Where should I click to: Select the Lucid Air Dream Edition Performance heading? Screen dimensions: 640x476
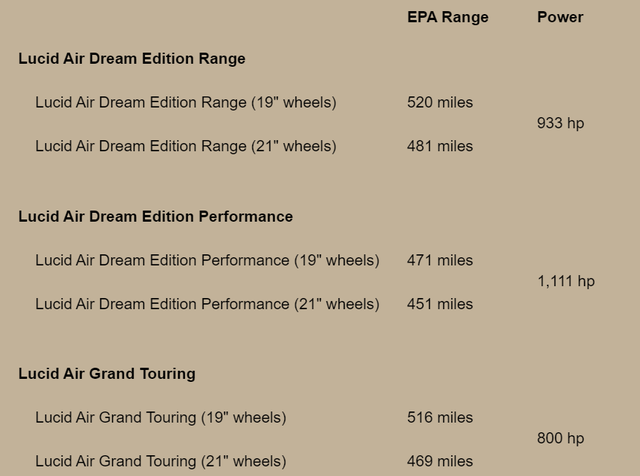[x=155, y=216]
